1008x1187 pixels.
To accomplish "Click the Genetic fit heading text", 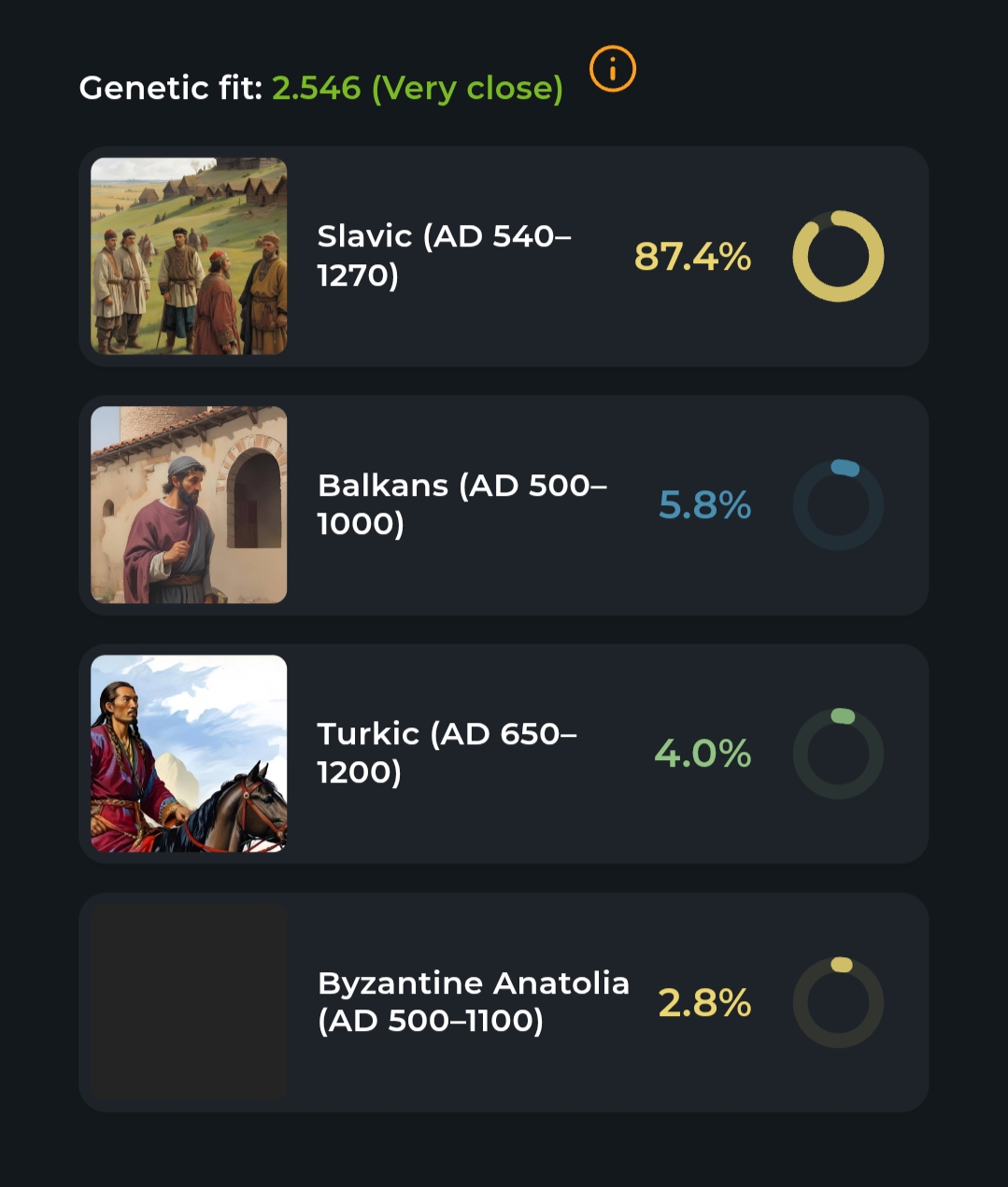I will [171, 88].
